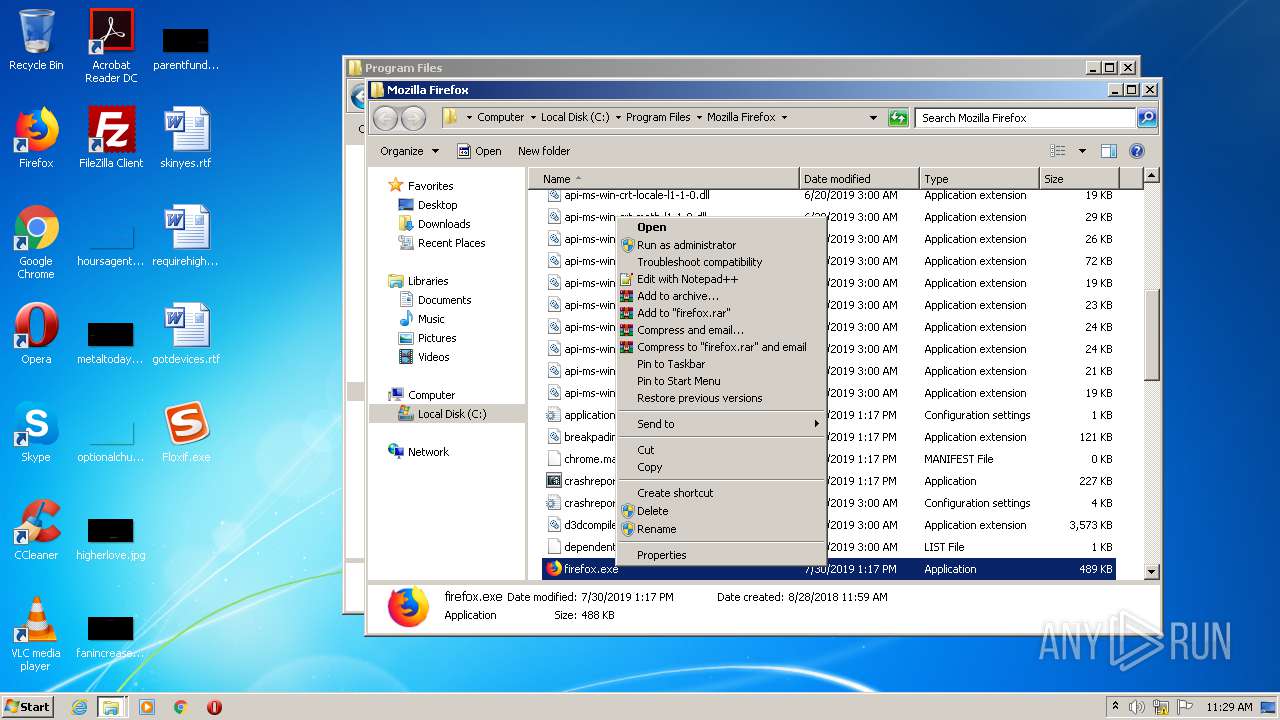Click the taskbar clock 11:29 AM
Screen dimensions: 1280x720
[1229, 707]
